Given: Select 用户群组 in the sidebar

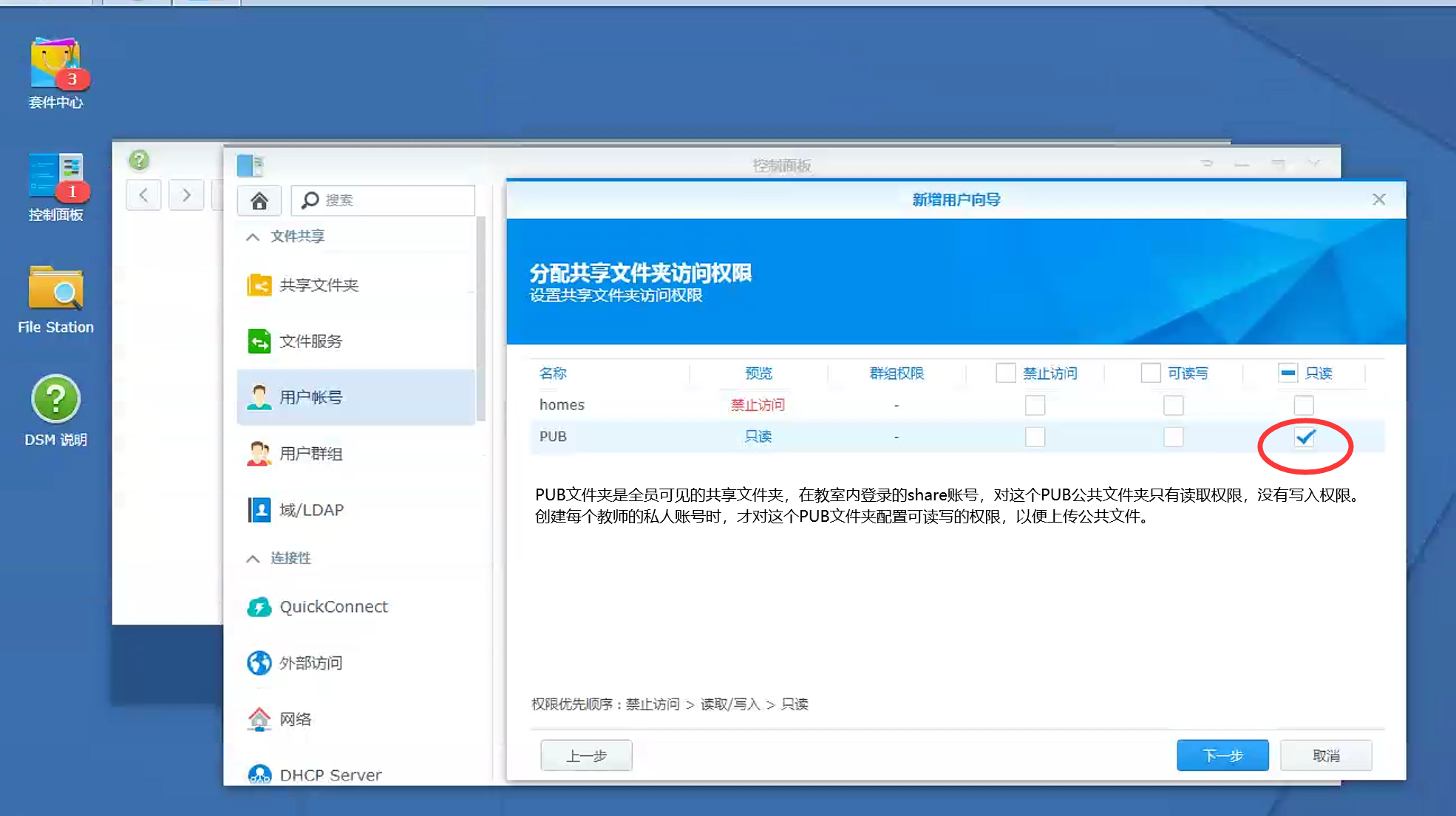Looking at the screenshot, I should [x=310, y=454].
